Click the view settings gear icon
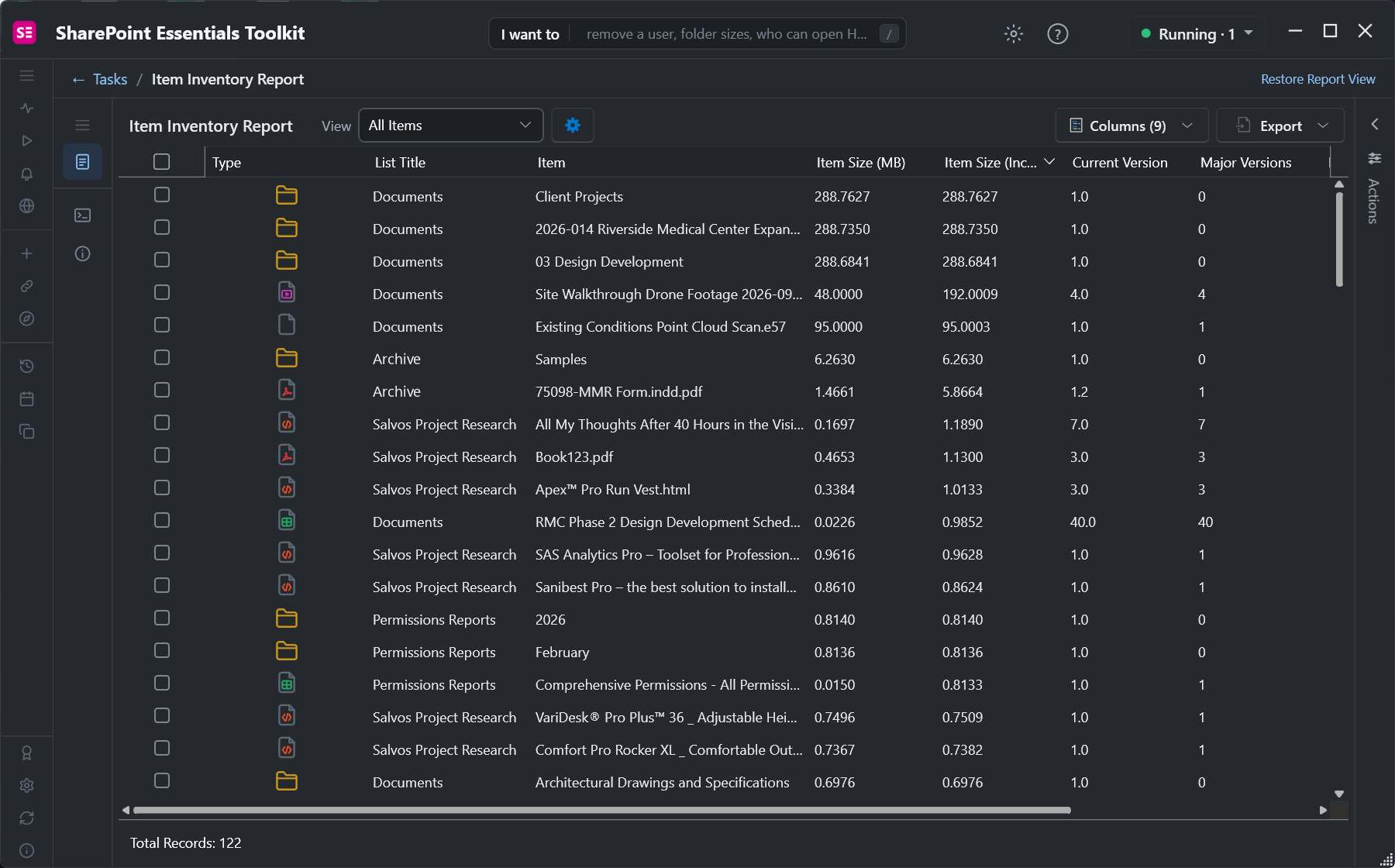The width and height of the screenshot is (1395, 868). point(573,126)
